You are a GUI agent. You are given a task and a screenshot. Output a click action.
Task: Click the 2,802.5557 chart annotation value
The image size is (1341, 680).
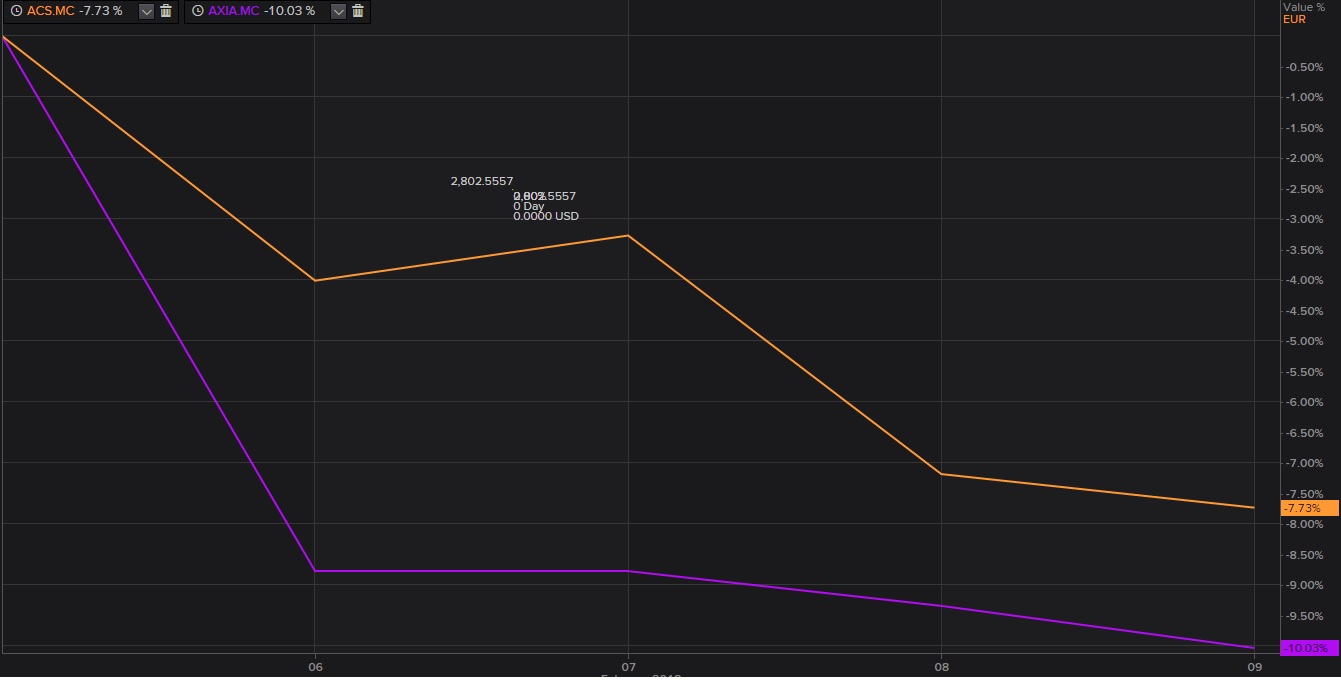pos(482,181)
